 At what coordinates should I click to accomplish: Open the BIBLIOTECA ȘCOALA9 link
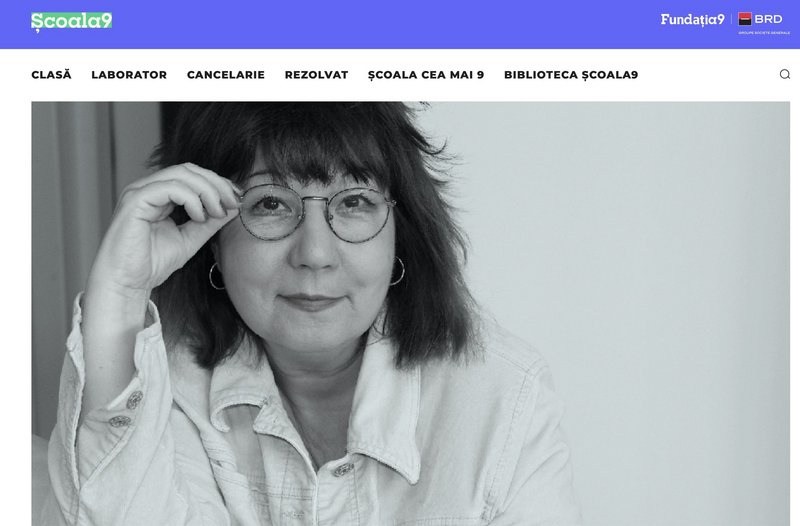point(571,75)
